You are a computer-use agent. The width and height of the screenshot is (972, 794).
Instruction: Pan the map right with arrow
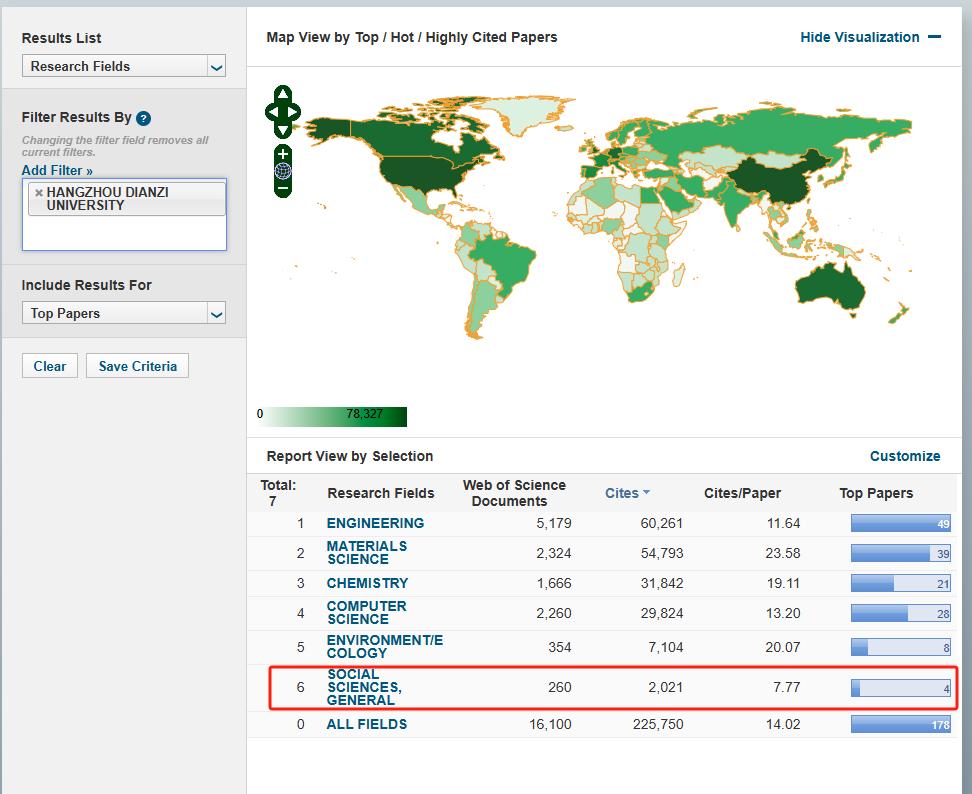pyautogui.click(x=295, y=111)
